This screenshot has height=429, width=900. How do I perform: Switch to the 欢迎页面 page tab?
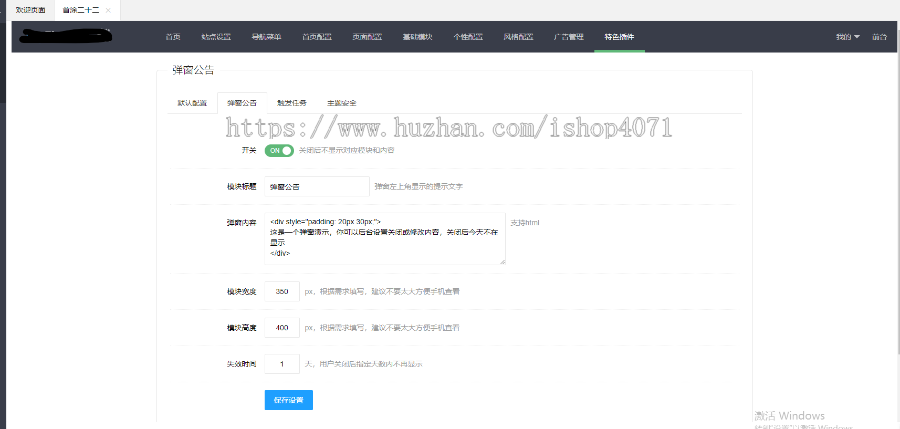point(29,9)
